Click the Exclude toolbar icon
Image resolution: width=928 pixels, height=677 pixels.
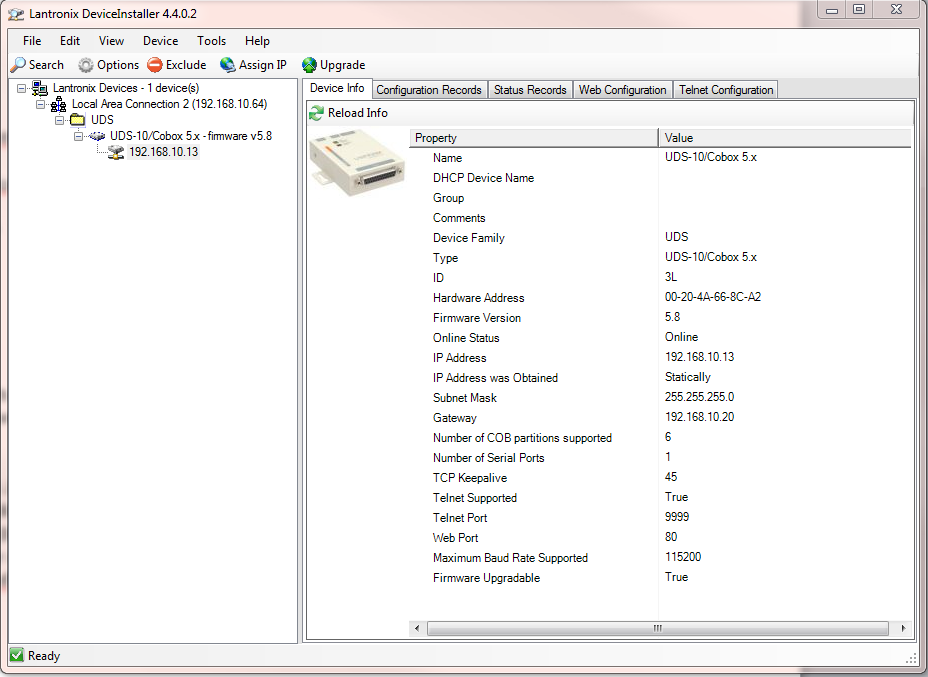coord(154,64)
